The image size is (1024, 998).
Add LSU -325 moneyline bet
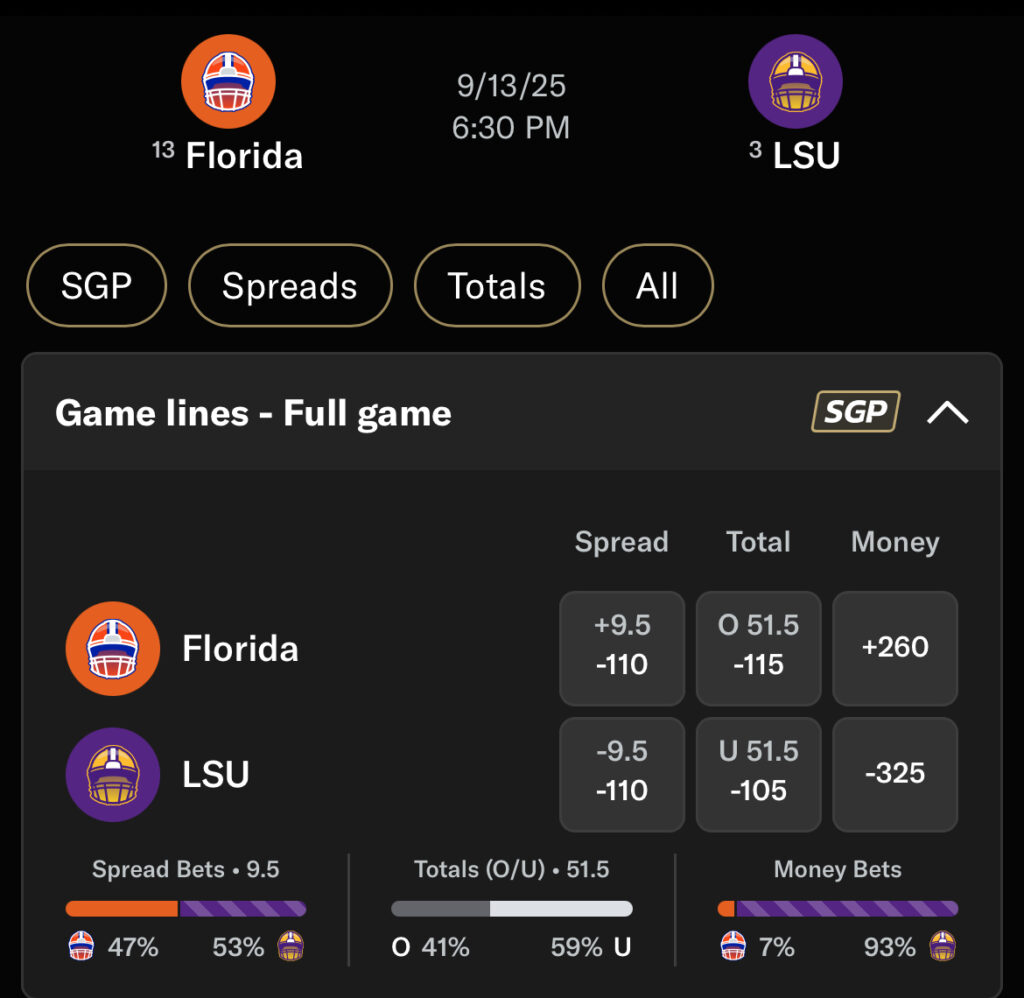(x=895, y=773)
